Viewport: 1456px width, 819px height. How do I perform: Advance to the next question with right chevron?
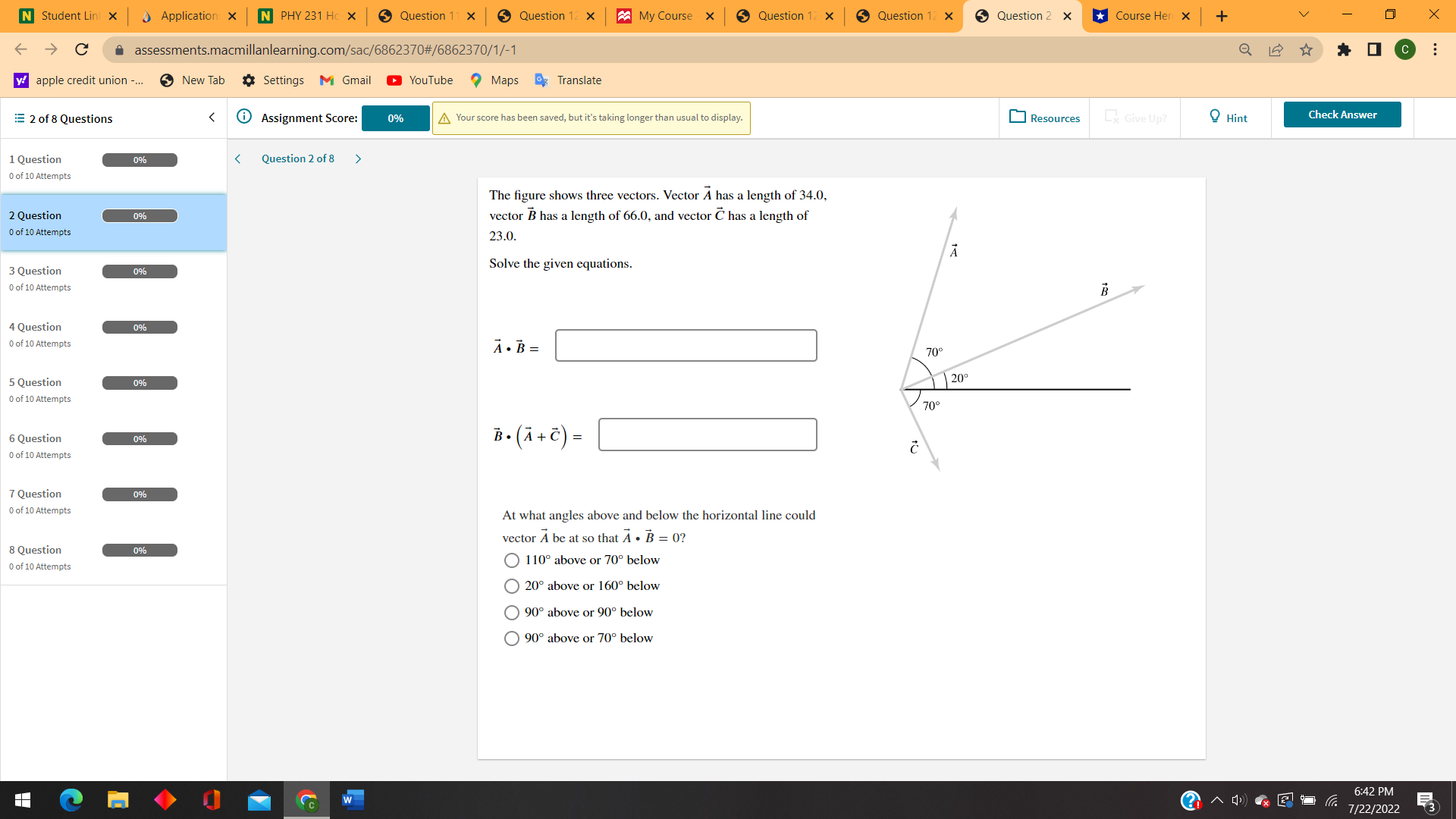(357, 158)
